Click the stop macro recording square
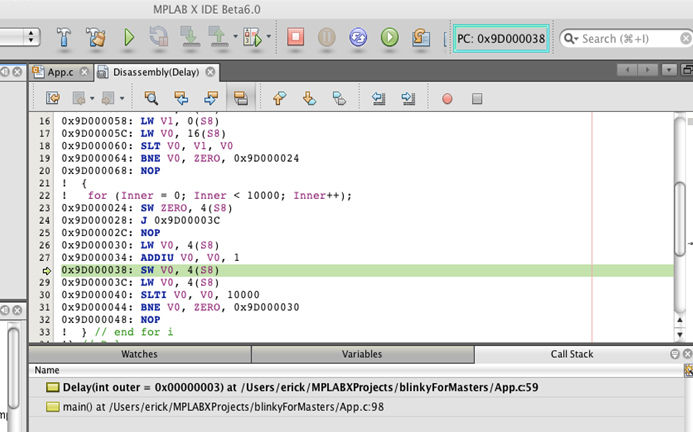Screen dimensions: 693x432 [x=477, y=98]
